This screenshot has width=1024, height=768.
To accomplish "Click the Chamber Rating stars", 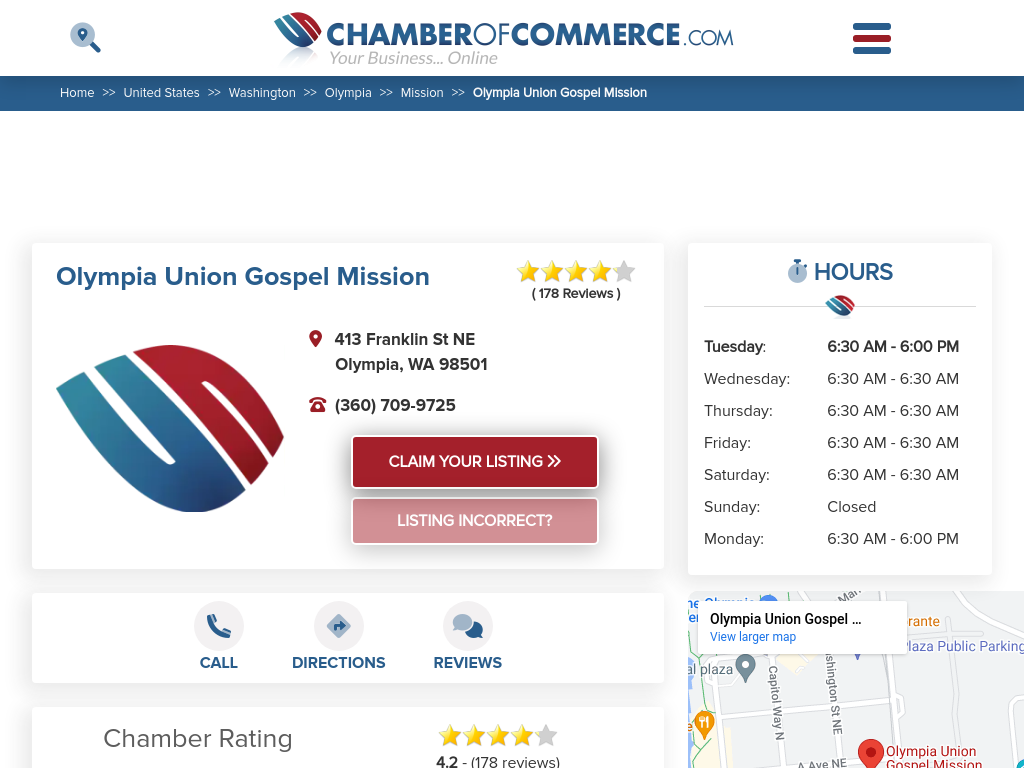I will tap(498, 736).
